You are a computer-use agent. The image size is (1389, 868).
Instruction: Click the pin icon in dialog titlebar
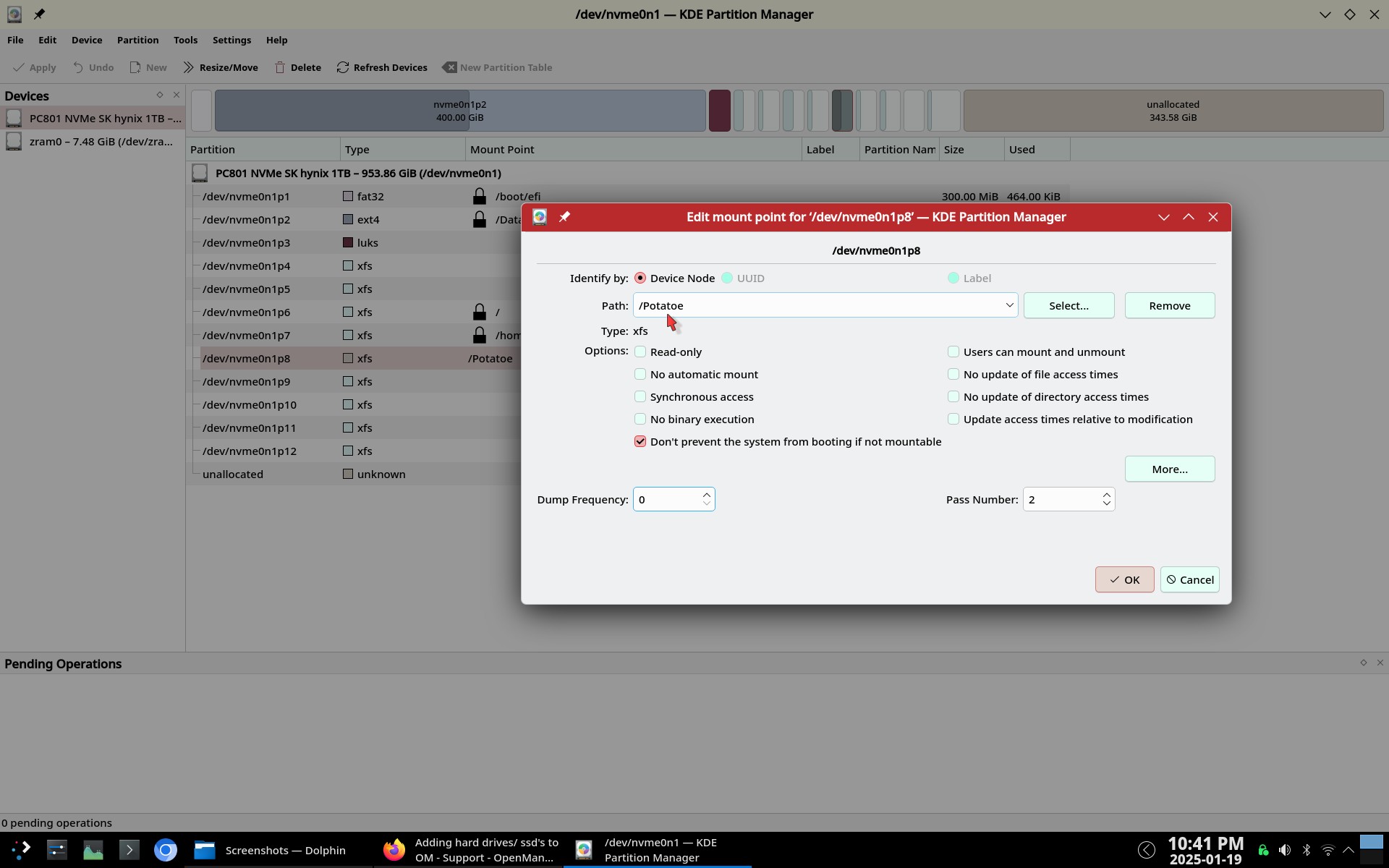pyautogui.click(x=564, y=217)
